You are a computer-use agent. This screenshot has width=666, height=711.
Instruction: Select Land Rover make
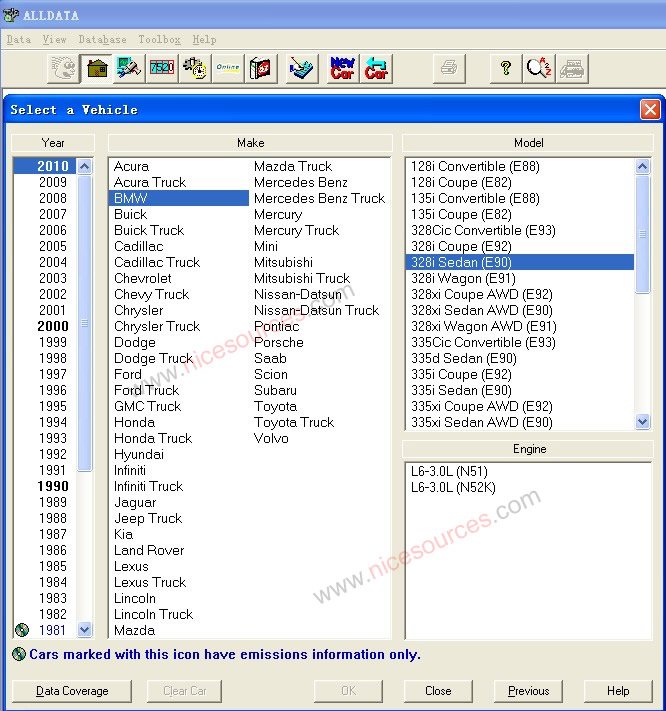click(149, 550)
